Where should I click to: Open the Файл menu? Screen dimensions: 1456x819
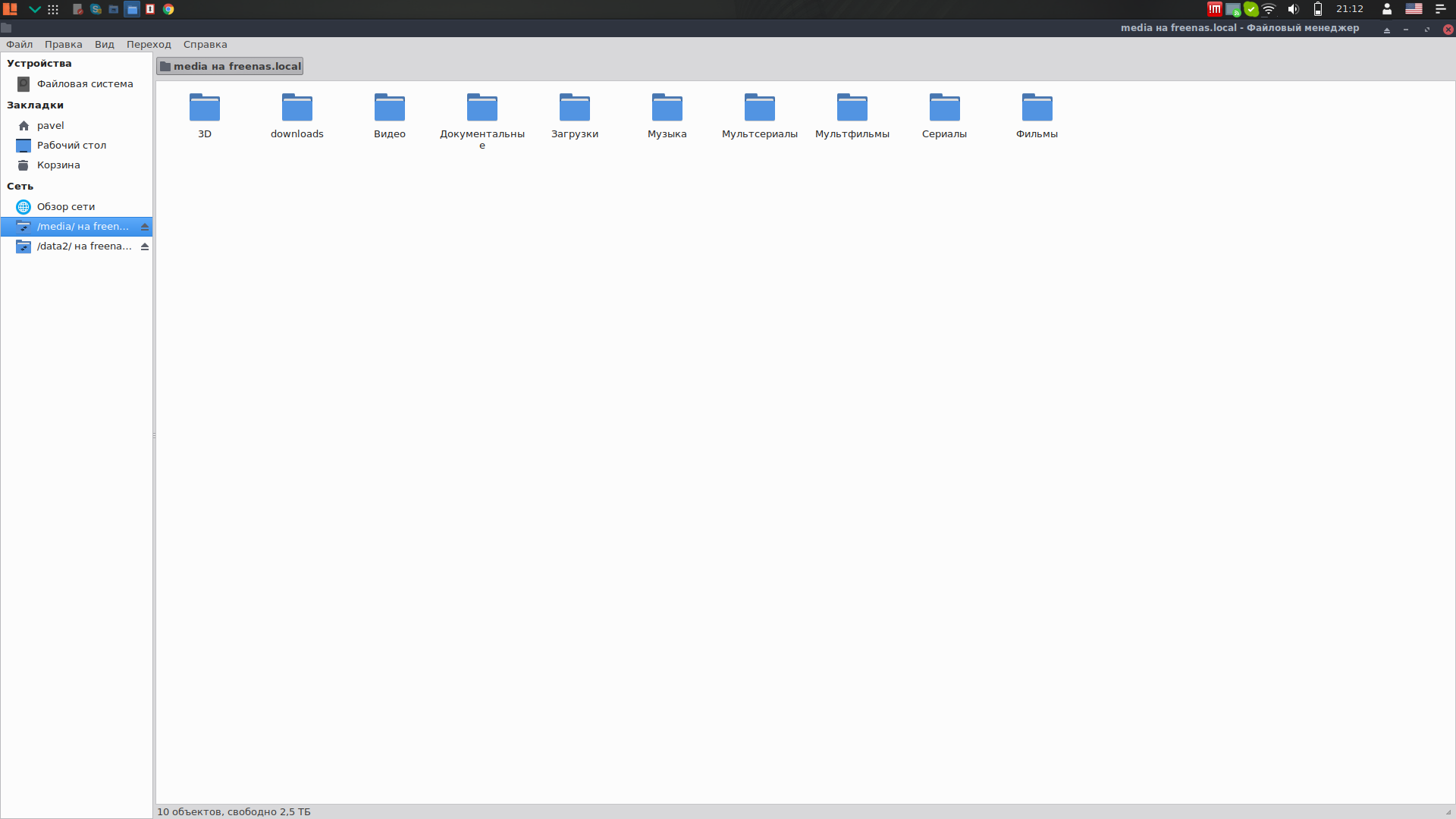coord(19,45)
